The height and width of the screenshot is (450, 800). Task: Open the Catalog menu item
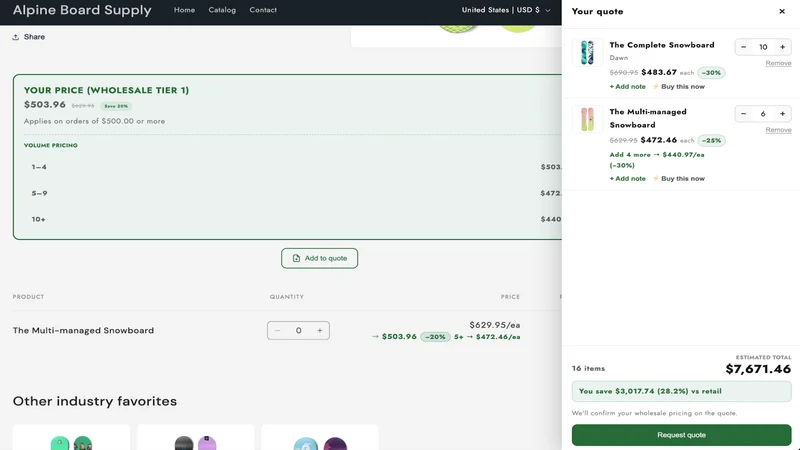[x=222, y=10]
